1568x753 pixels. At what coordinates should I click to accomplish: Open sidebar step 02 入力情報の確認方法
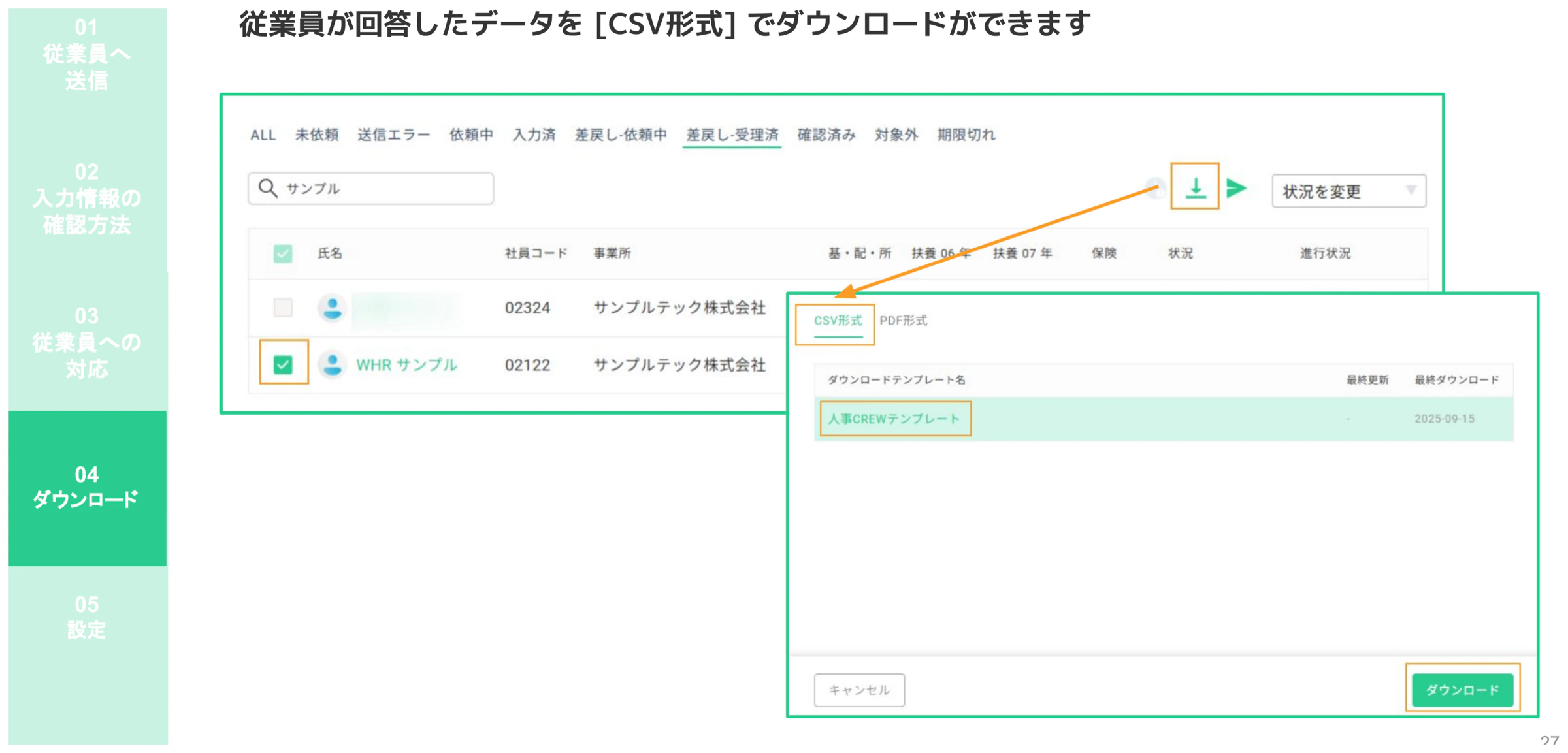(87, 199)
